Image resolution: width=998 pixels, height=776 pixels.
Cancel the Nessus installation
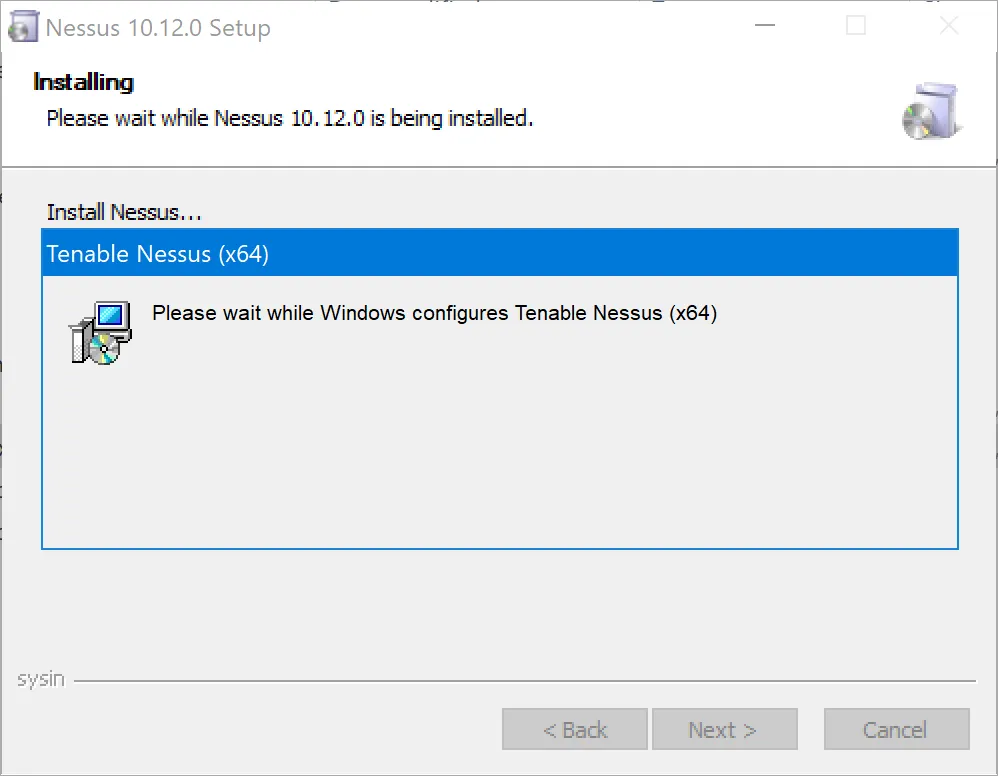click(x=896, y=729)
